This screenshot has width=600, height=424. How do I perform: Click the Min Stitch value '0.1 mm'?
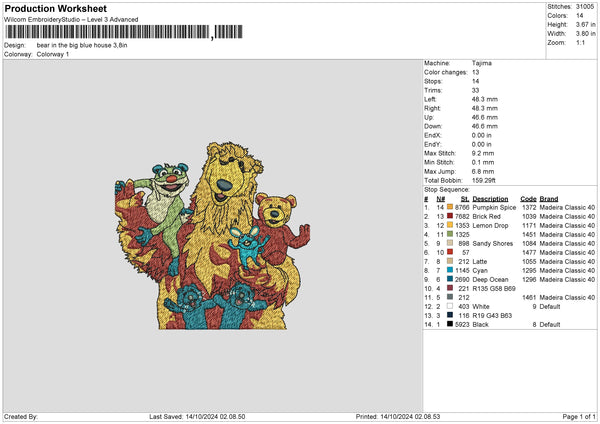[x=483, y=162]
